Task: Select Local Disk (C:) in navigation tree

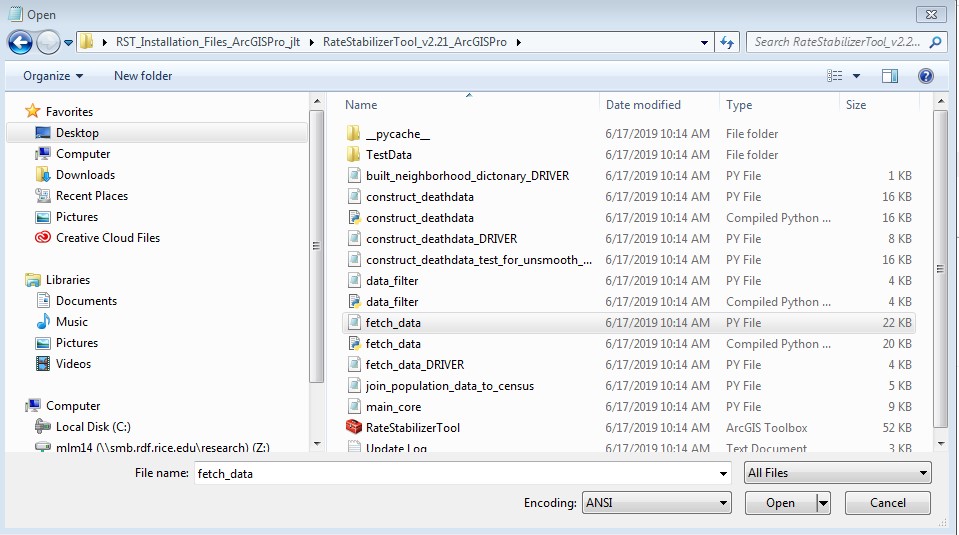Action: pyautogui.click(x=93, y=427)
